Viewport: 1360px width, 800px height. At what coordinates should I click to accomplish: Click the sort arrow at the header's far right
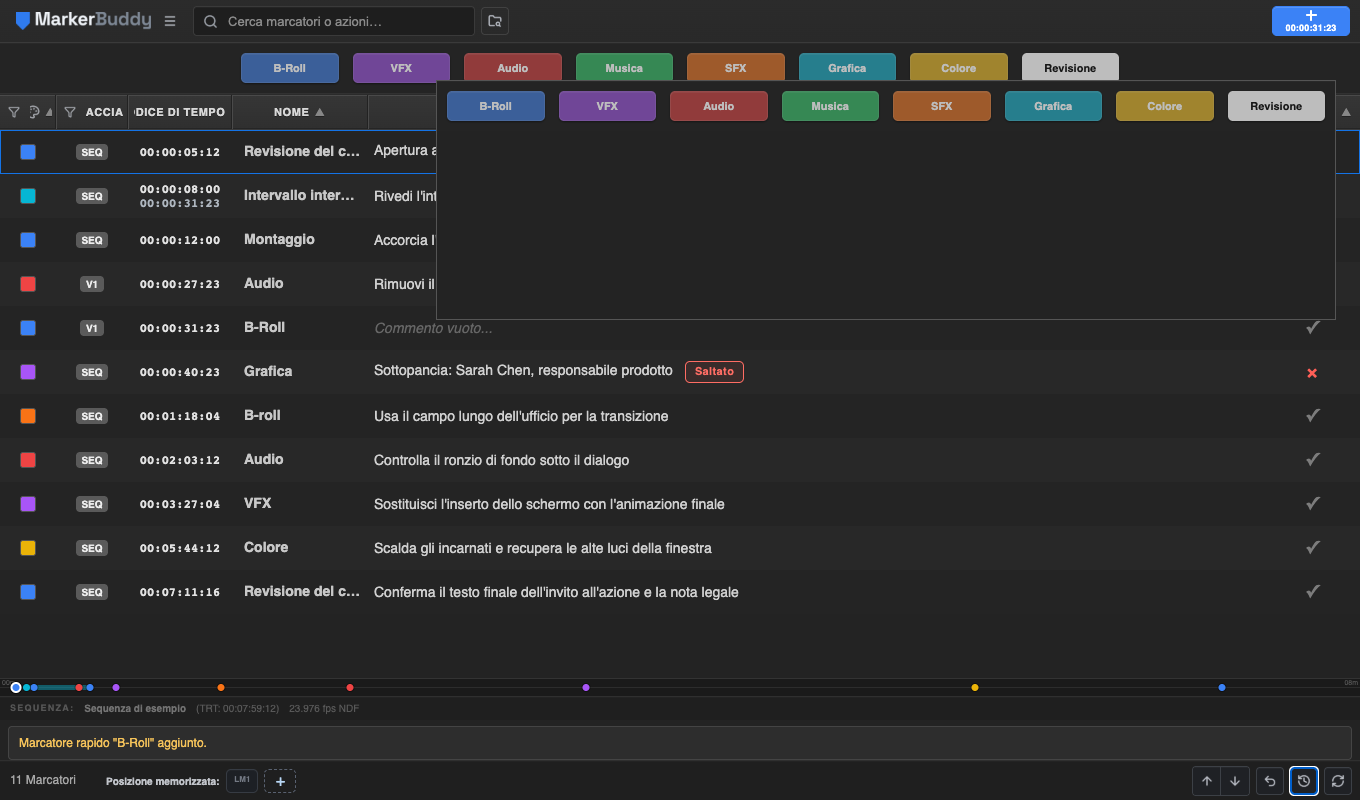1345,112
